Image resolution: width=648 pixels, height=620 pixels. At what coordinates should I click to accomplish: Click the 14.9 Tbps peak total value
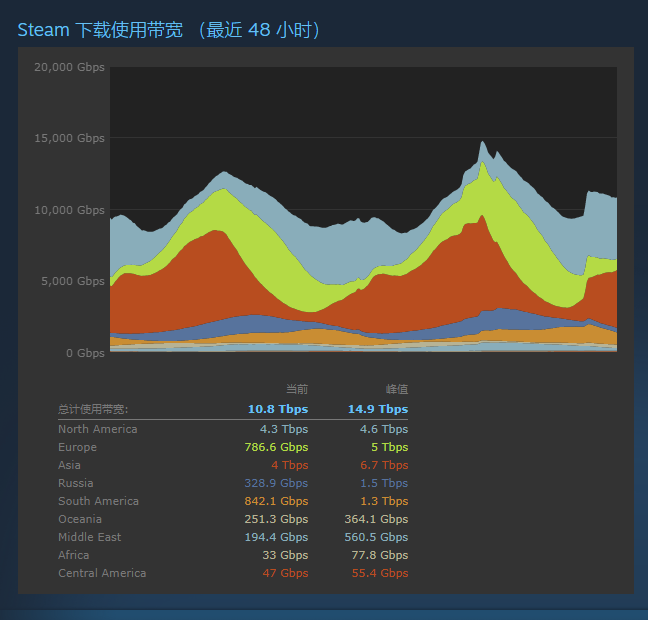378,409
